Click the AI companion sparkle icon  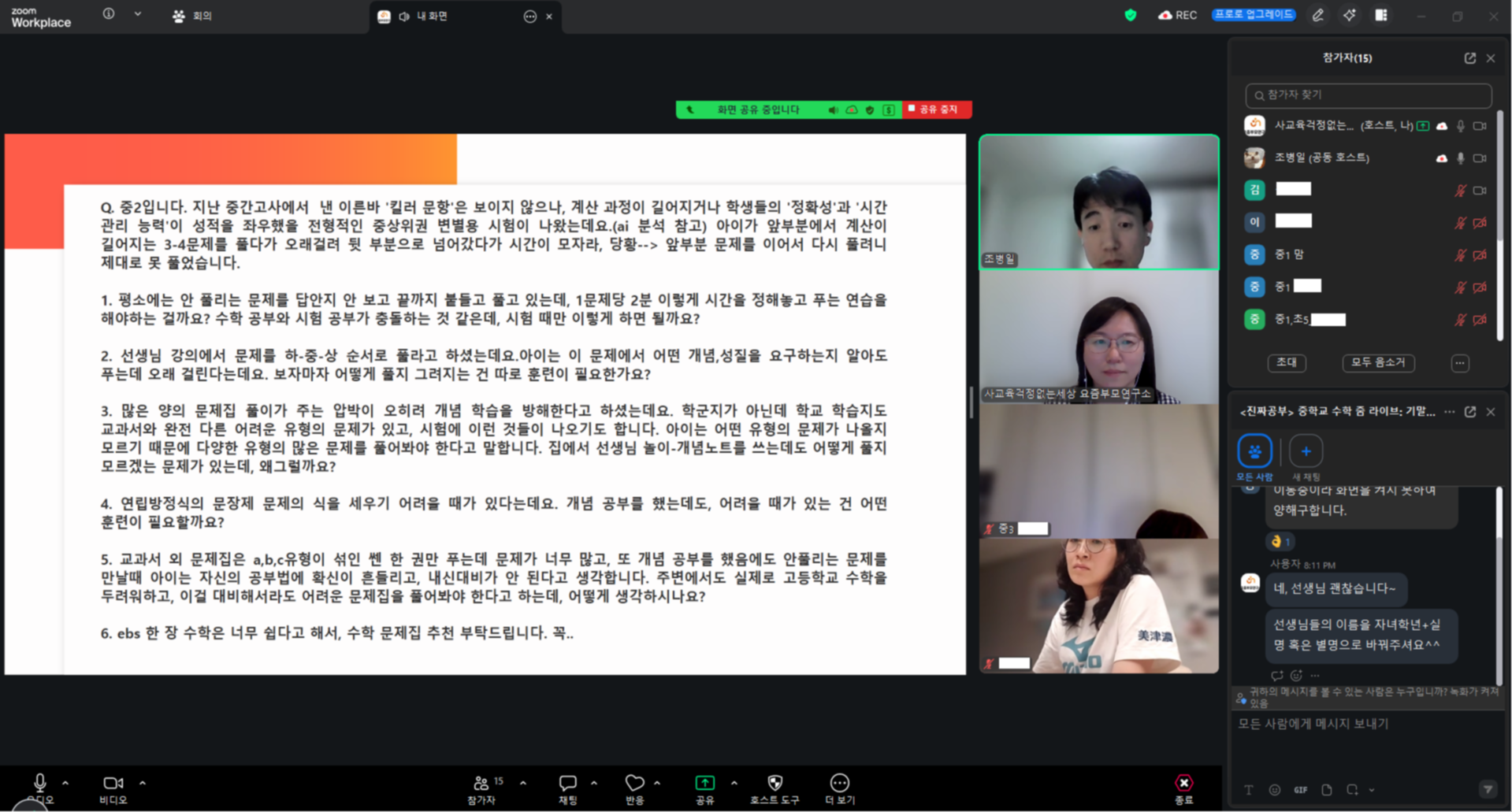(x=1350, y=15)
